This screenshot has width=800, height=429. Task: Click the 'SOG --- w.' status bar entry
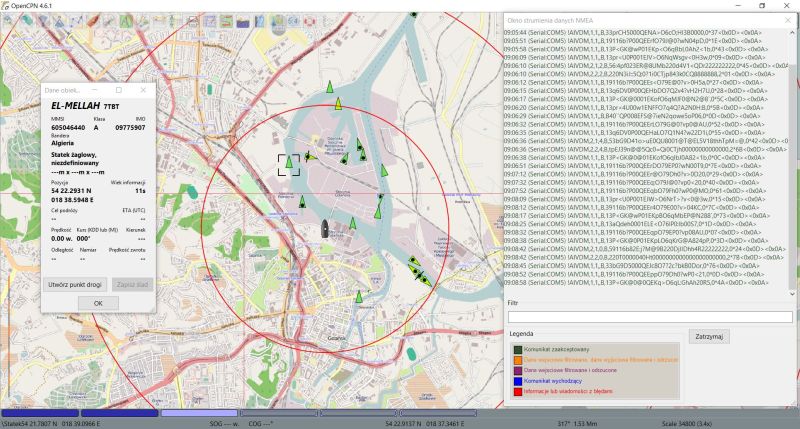(x=224, y=424)
